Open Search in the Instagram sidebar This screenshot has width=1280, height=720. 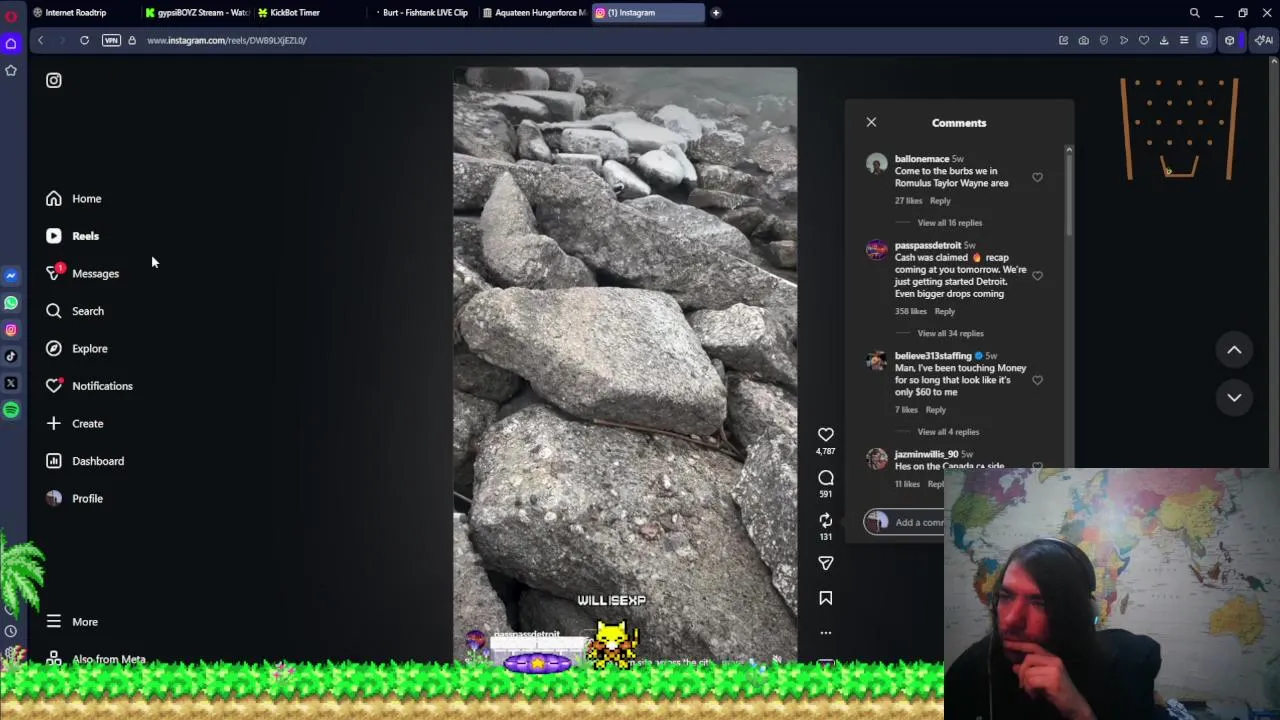coord(74,311)
